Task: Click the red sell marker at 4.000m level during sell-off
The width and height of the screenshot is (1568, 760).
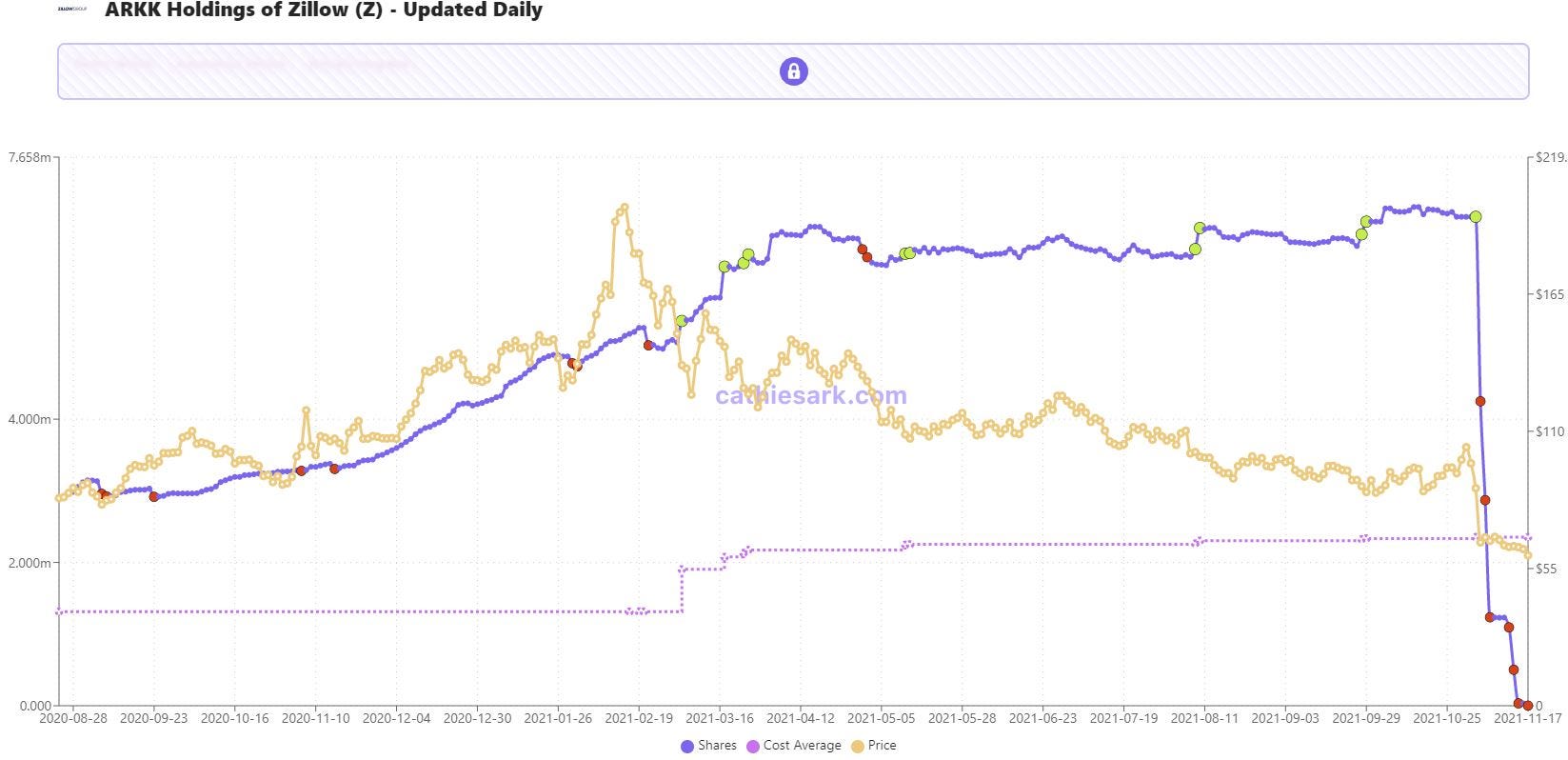Action: pos(1480,402)
